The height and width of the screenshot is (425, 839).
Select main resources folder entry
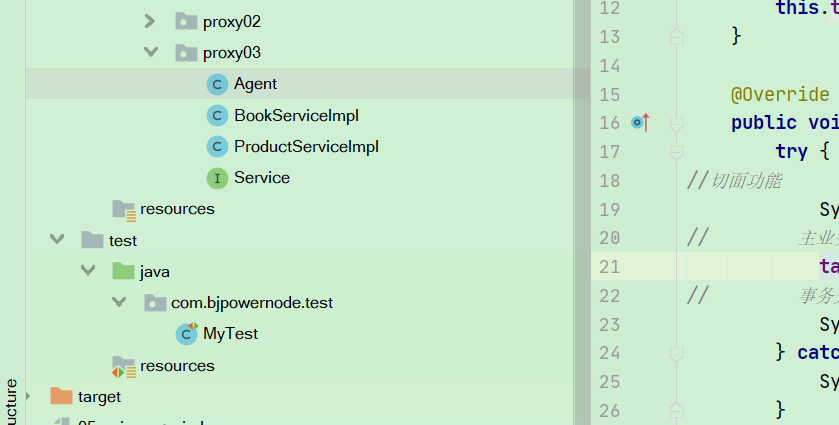pyautogui.click(x=163, y=209)
